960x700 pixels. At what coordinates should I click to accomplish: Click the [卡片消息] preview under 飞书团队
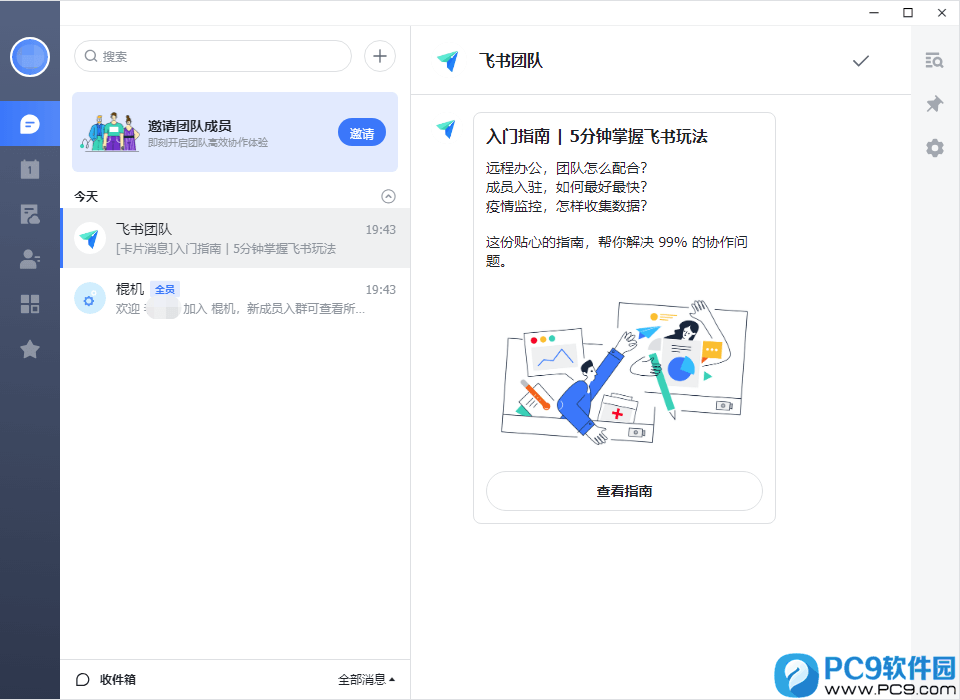click(226, 249)
